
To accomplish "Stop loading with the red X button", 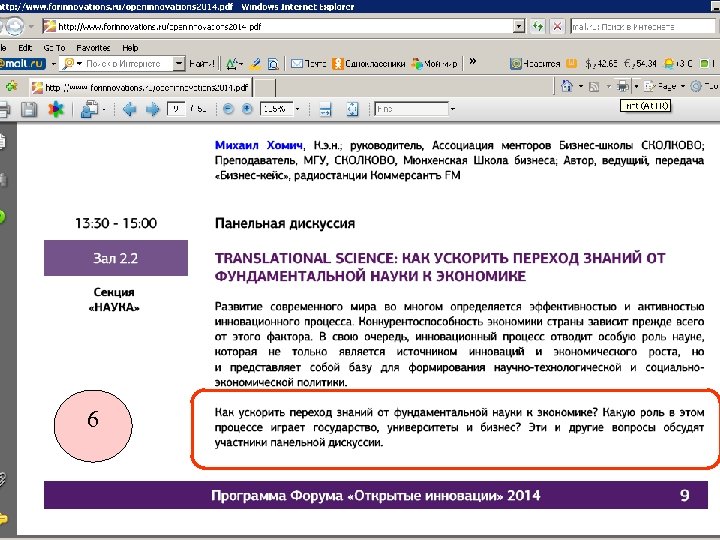I will [x=557, y=26].
